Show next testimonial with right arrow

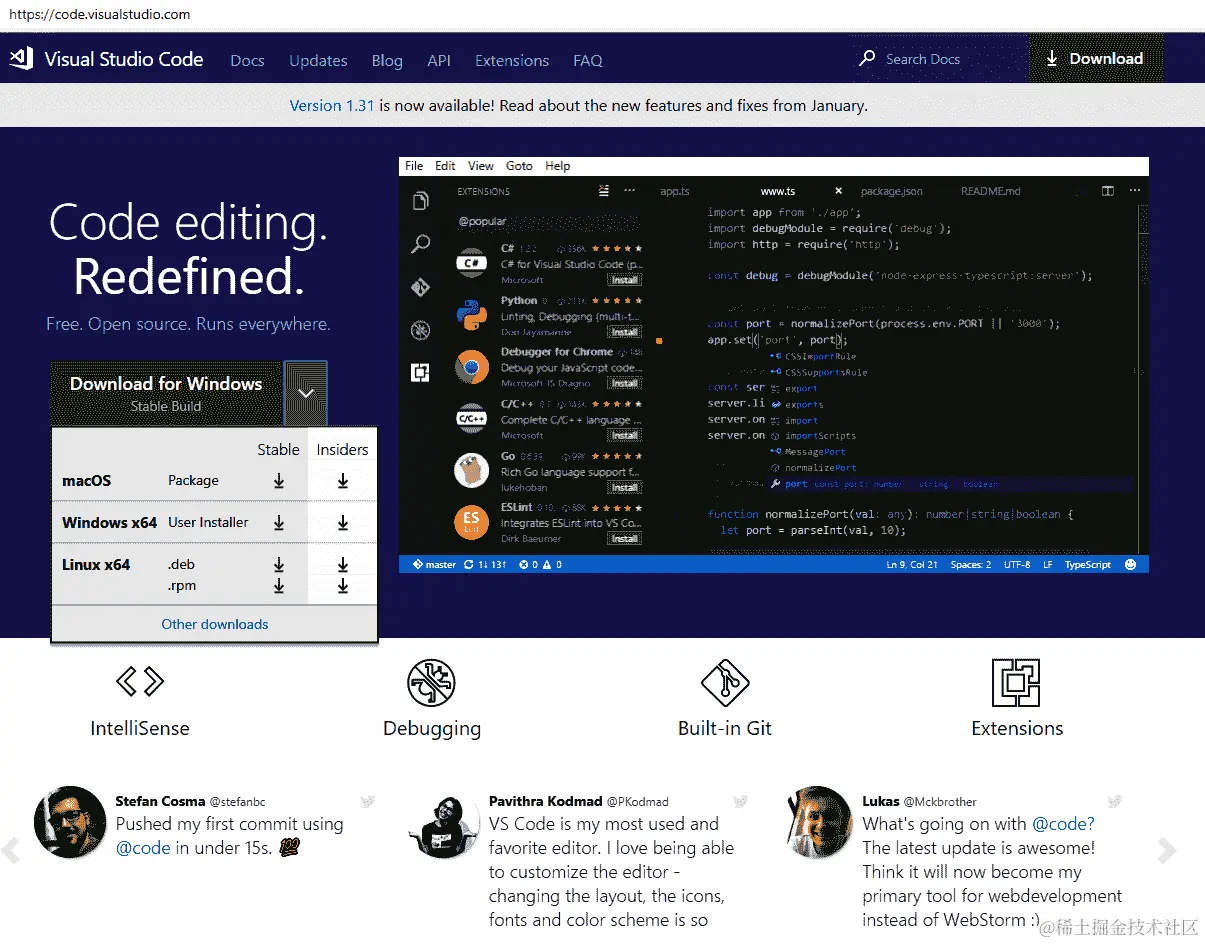tap(1166, 851)
